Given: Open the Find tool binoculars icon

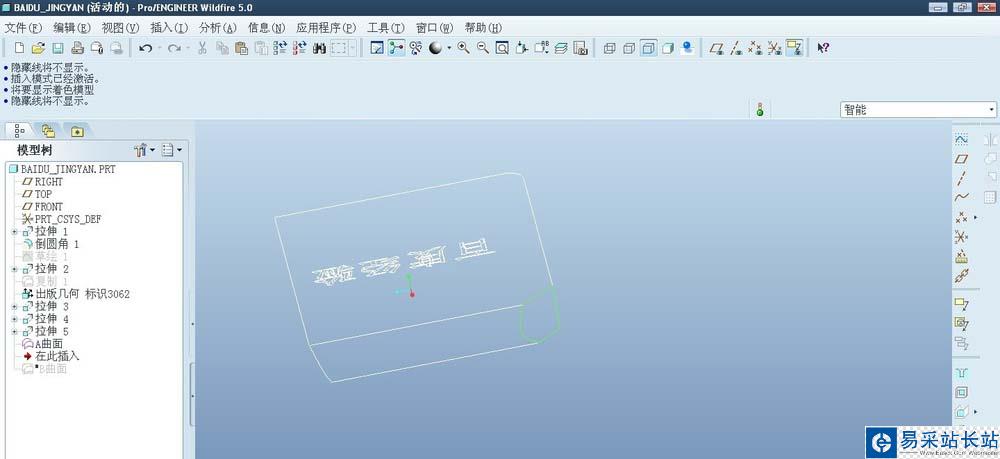Looking at the screenshot, I should point(320,48).
